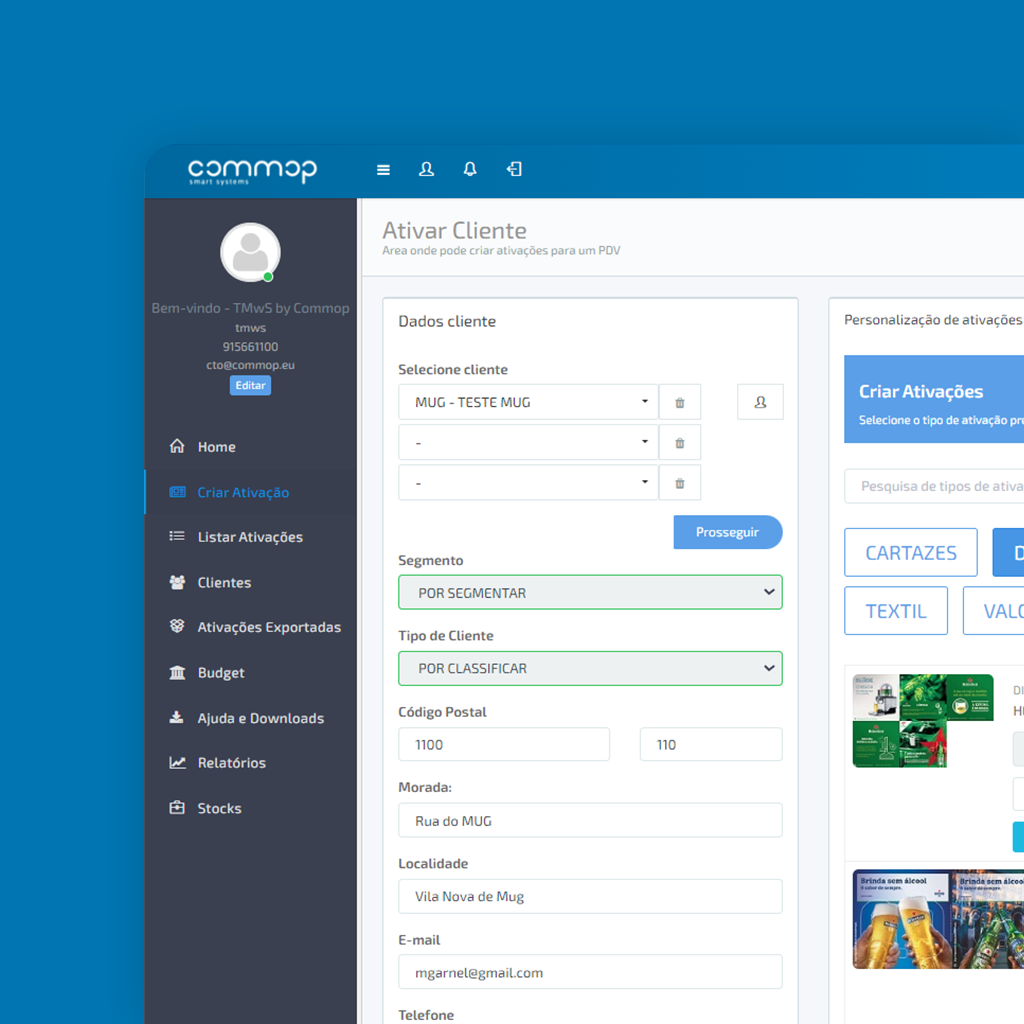The height and width of the screenshot is (1024, 1024).
Task: Click the Editar profile button
Action: pos(250,385)
